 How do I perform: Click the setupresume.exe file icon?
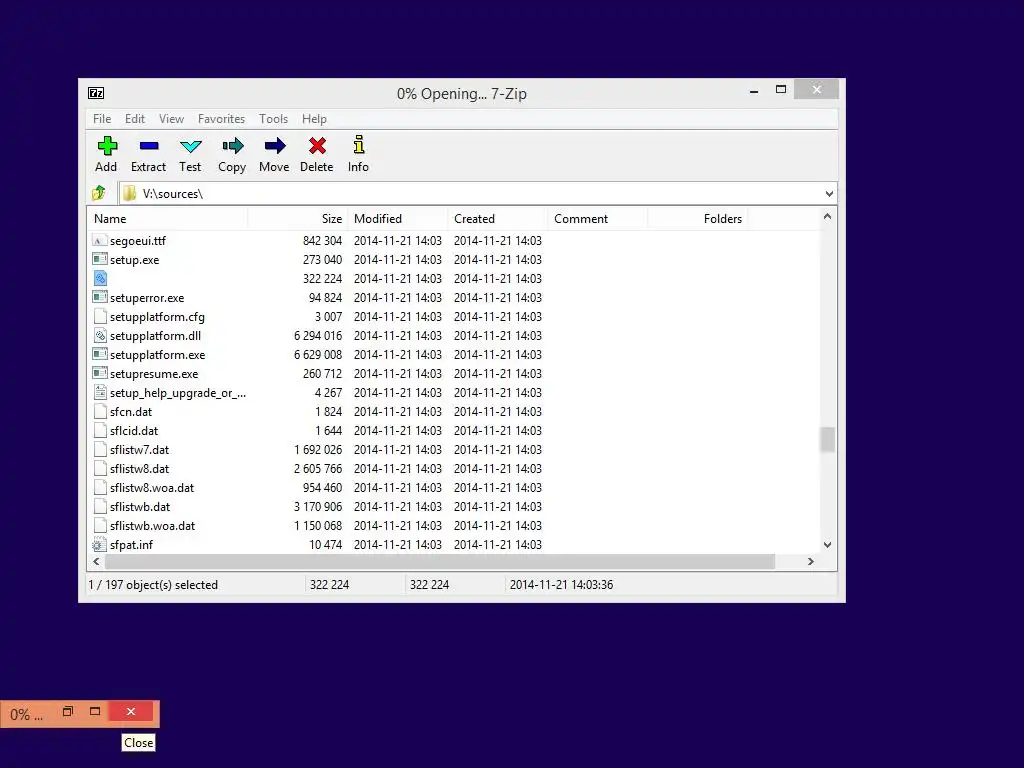(x=99, y=373)
